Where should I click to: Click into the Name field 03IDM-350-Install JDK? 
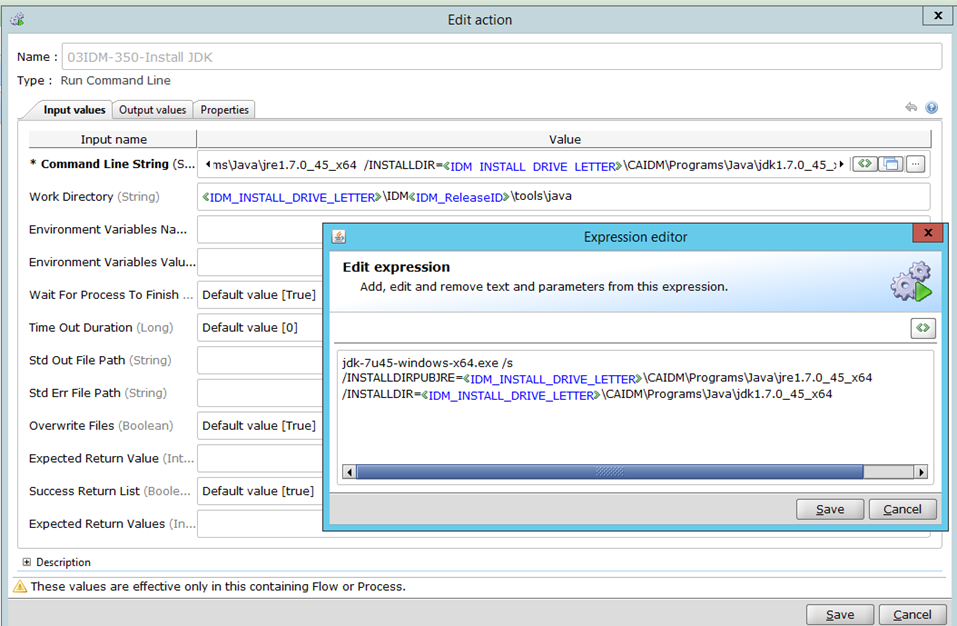(x=500, y=57)
